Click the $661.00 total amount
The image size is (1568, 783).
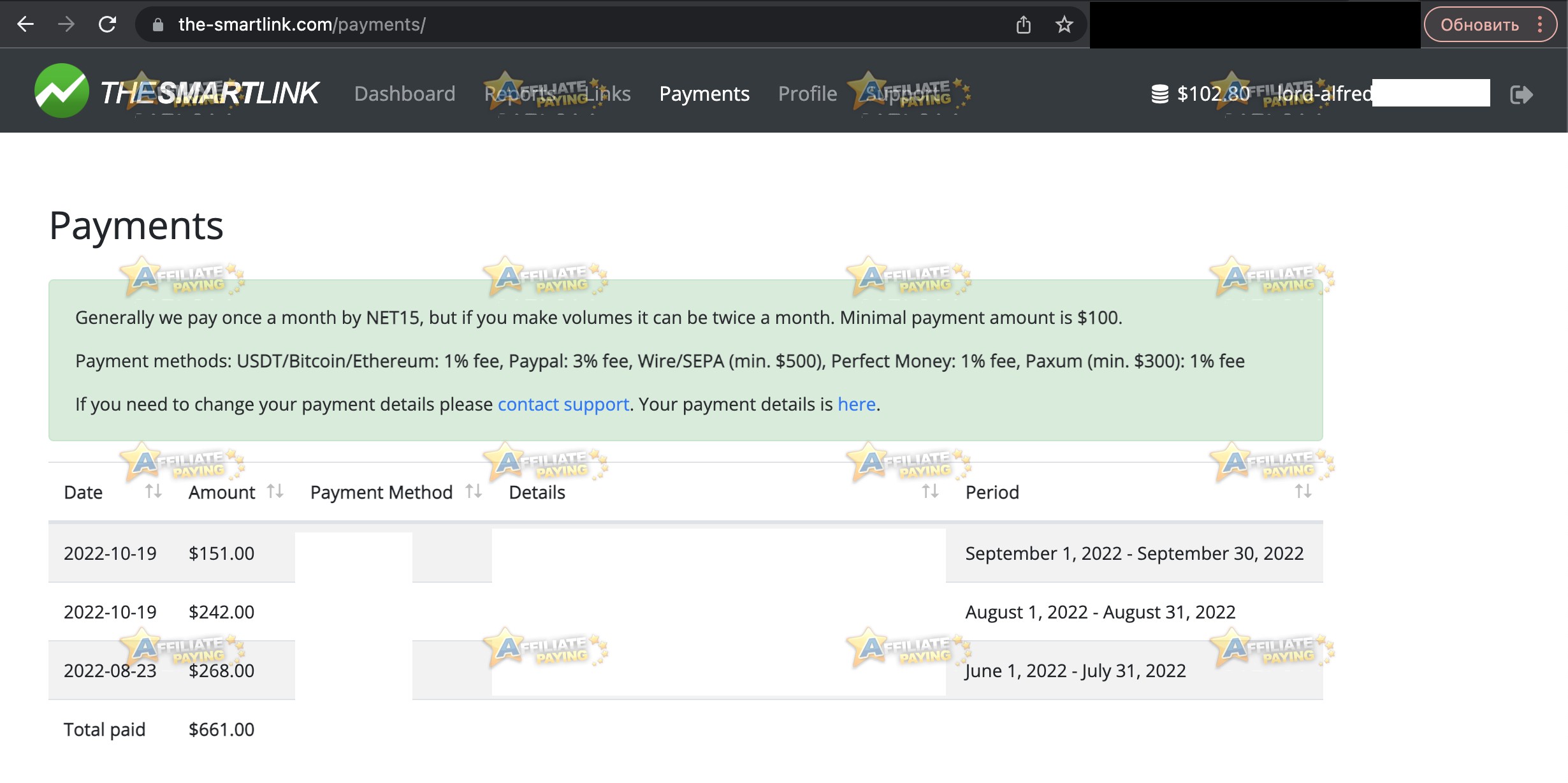point(221,729)
